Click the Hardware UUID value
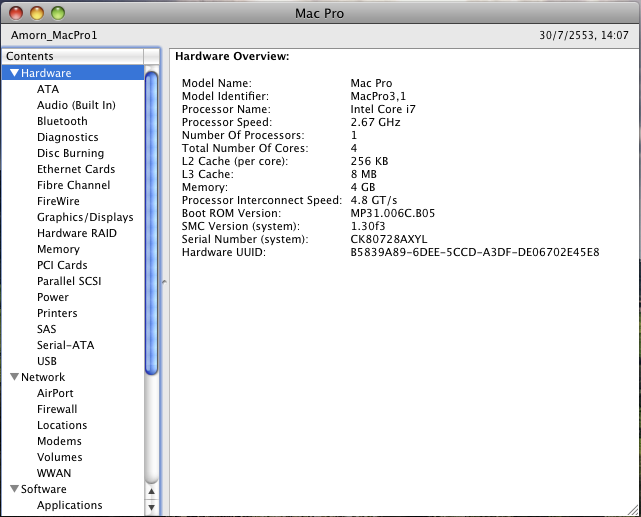Image resolution: width=641 pixels, height=517 pixels. pos(475,252)
